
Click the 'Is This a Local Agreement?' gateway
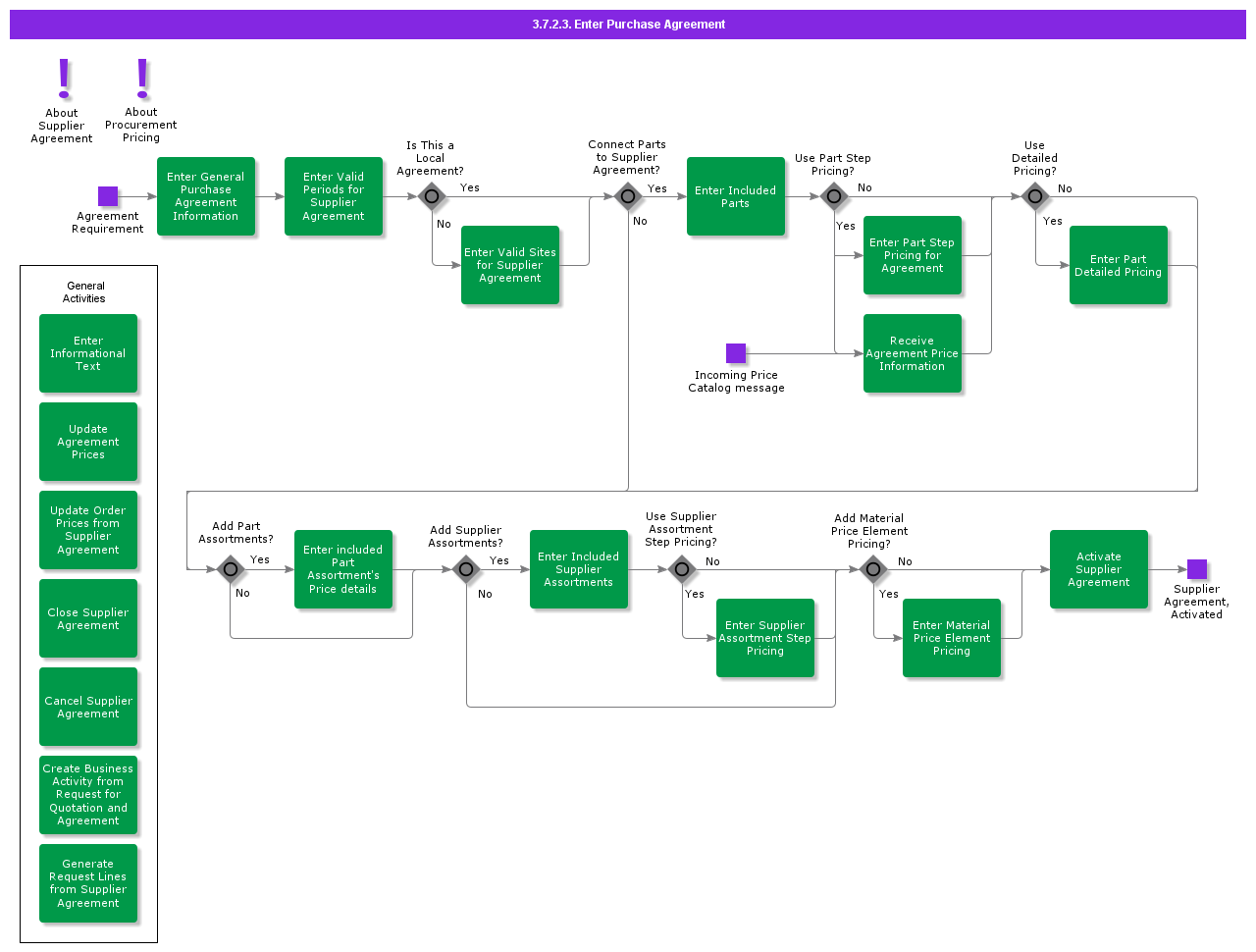432,196
